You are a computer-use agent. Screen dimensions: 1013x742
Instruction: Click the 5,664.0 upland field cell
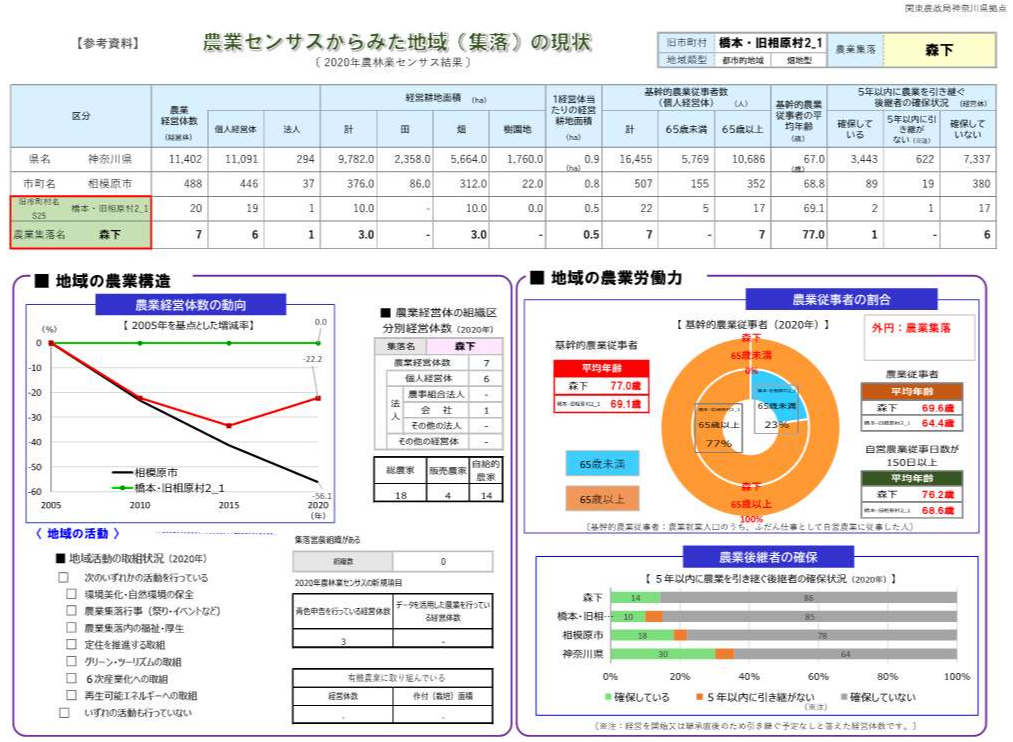click(x=461, y=159)
